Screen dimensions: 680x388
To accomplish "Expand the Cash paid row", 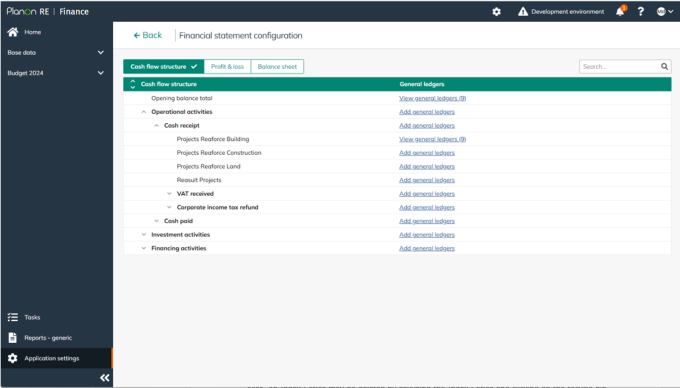I will click(x=157, y=221).
